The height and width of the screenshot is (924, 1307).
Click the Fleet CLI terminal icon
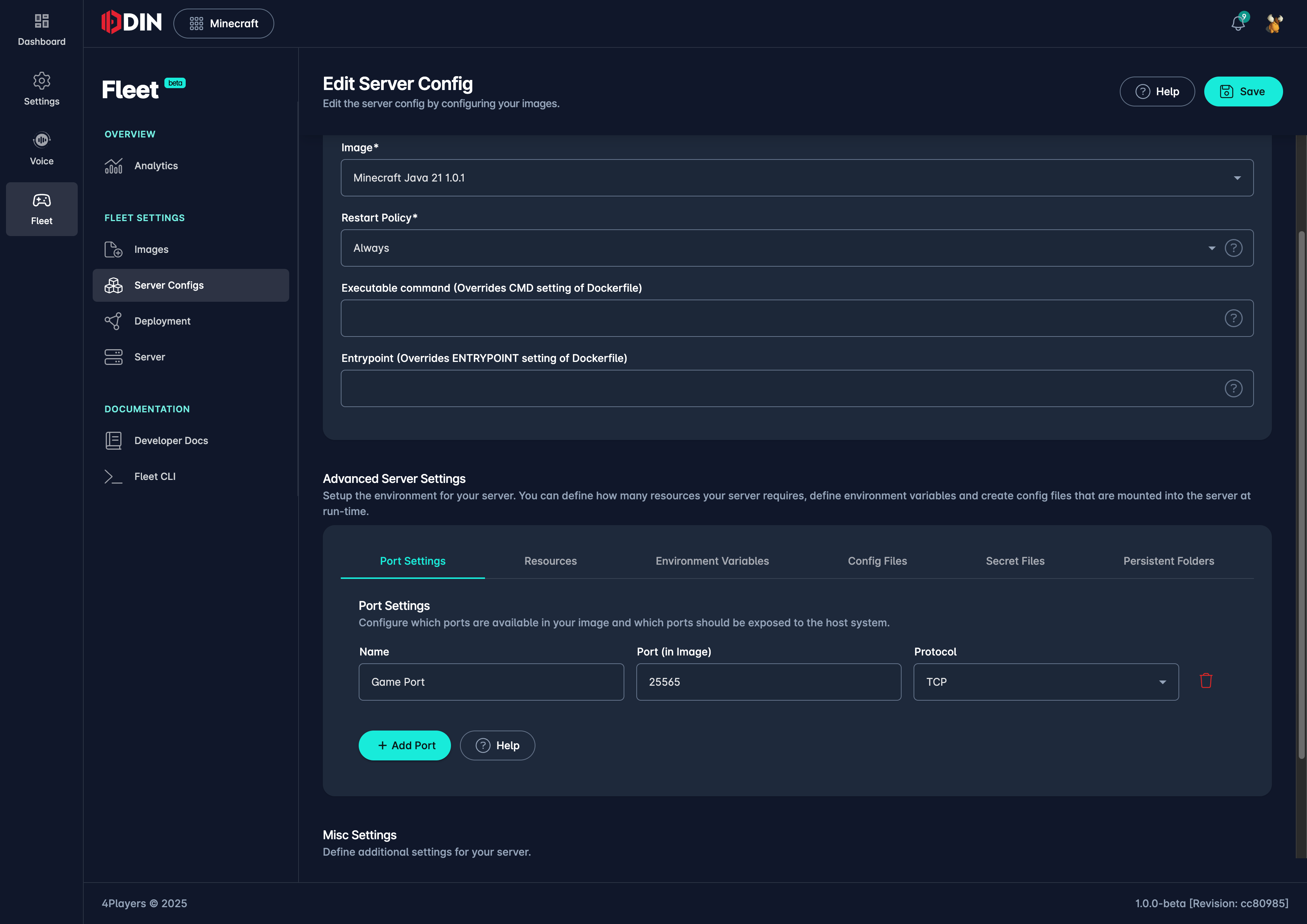(113, 476)
